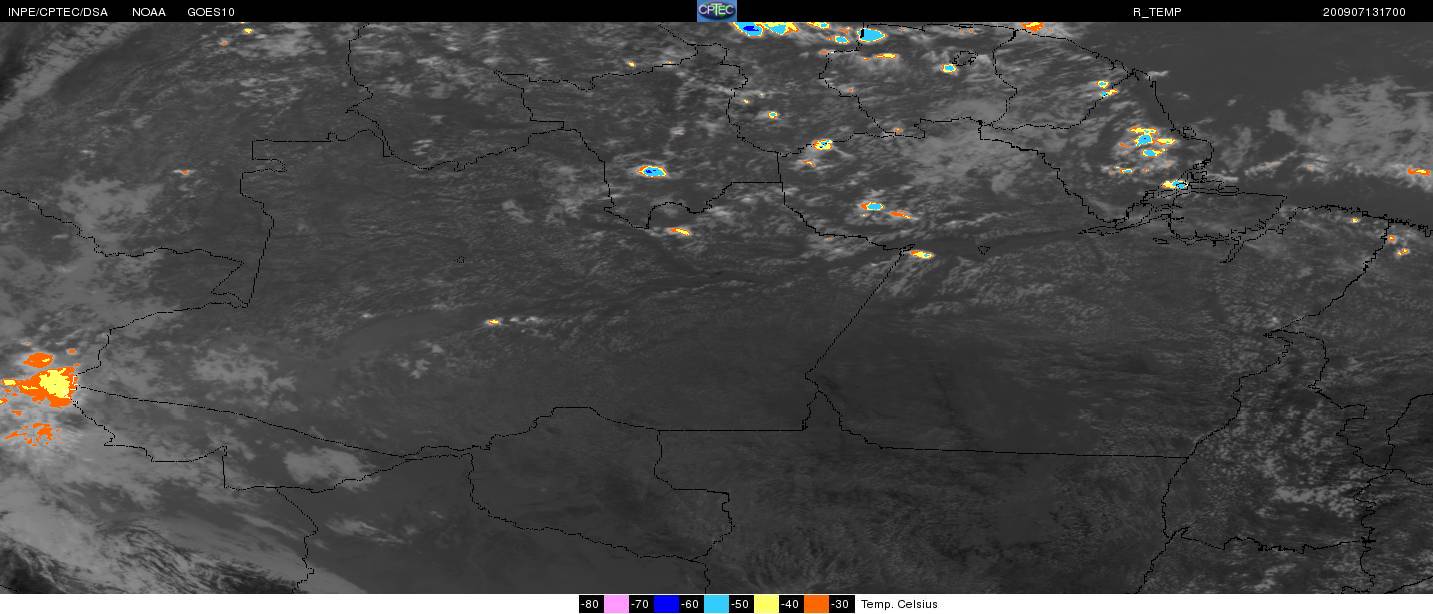Click the "Temp. Celsius" legend caption
Viewport: 1433px width, 614px height.
(899, 604)
